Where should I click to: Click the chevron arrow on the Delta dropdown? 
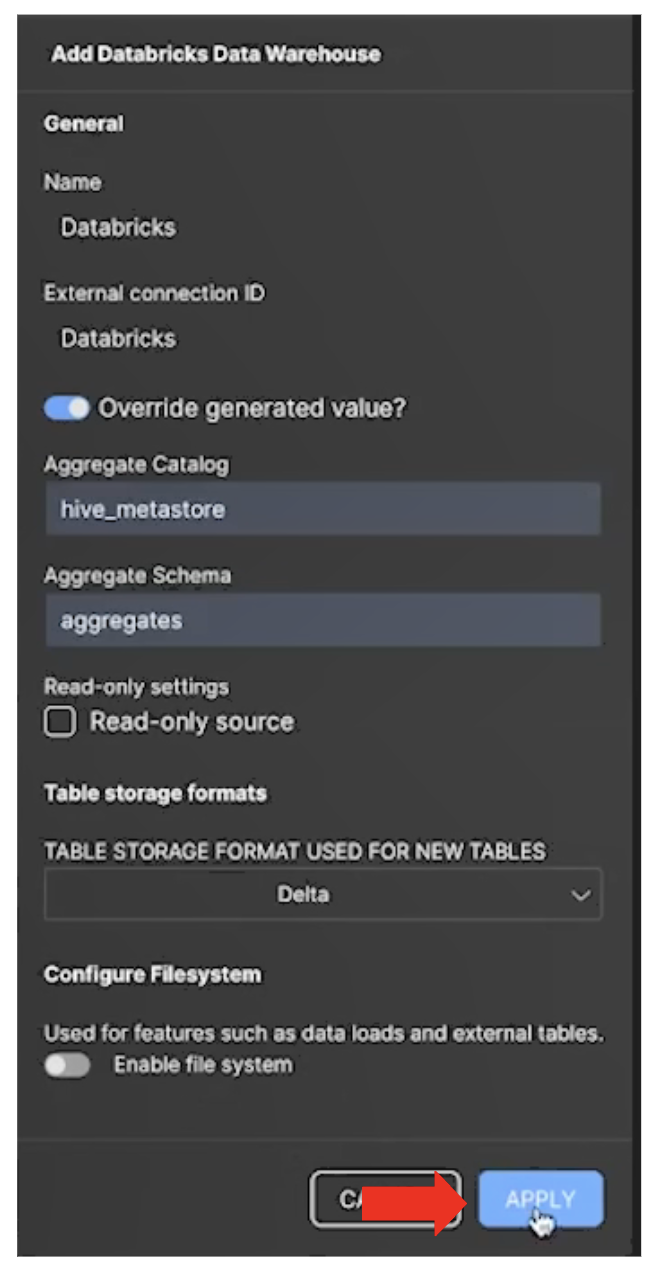tap(580, 896)
